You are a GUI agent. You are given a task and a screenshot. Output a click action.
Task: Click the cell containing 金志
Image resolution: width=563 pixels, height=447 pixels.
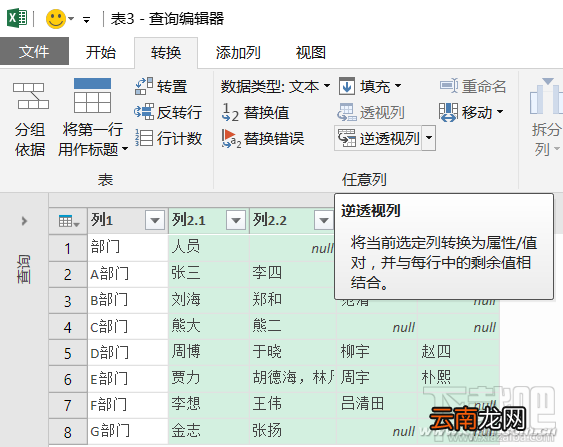(x=209, y=432)
